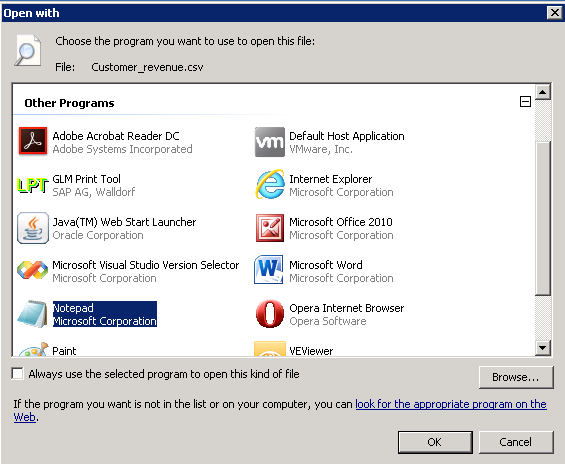Cancel the Open with dialog
The width and height of the screenshot is (565, 464).
(x=516, y=442)
